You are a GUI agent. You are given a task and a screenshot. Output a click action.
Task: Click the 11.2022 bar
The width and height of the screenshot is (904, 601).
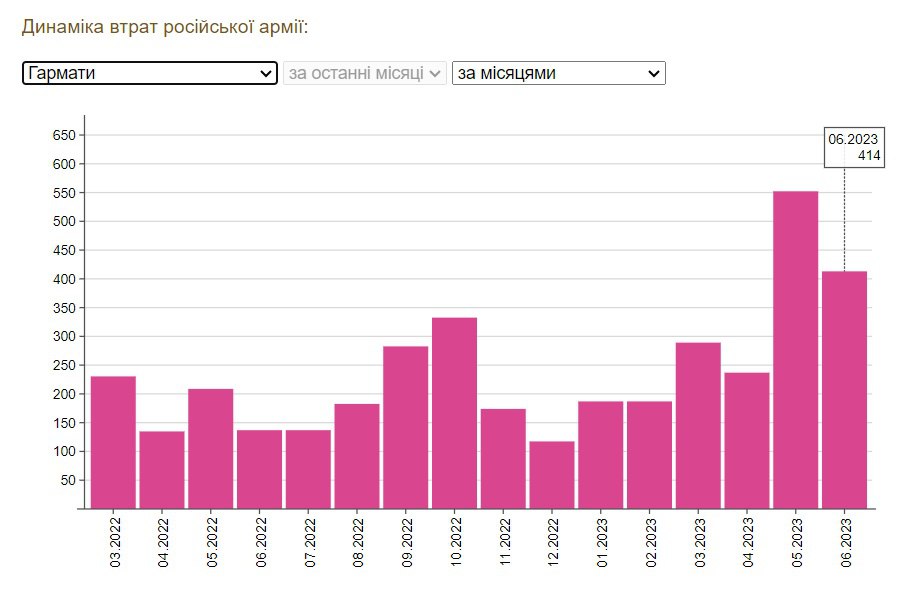tap(503, 458)
